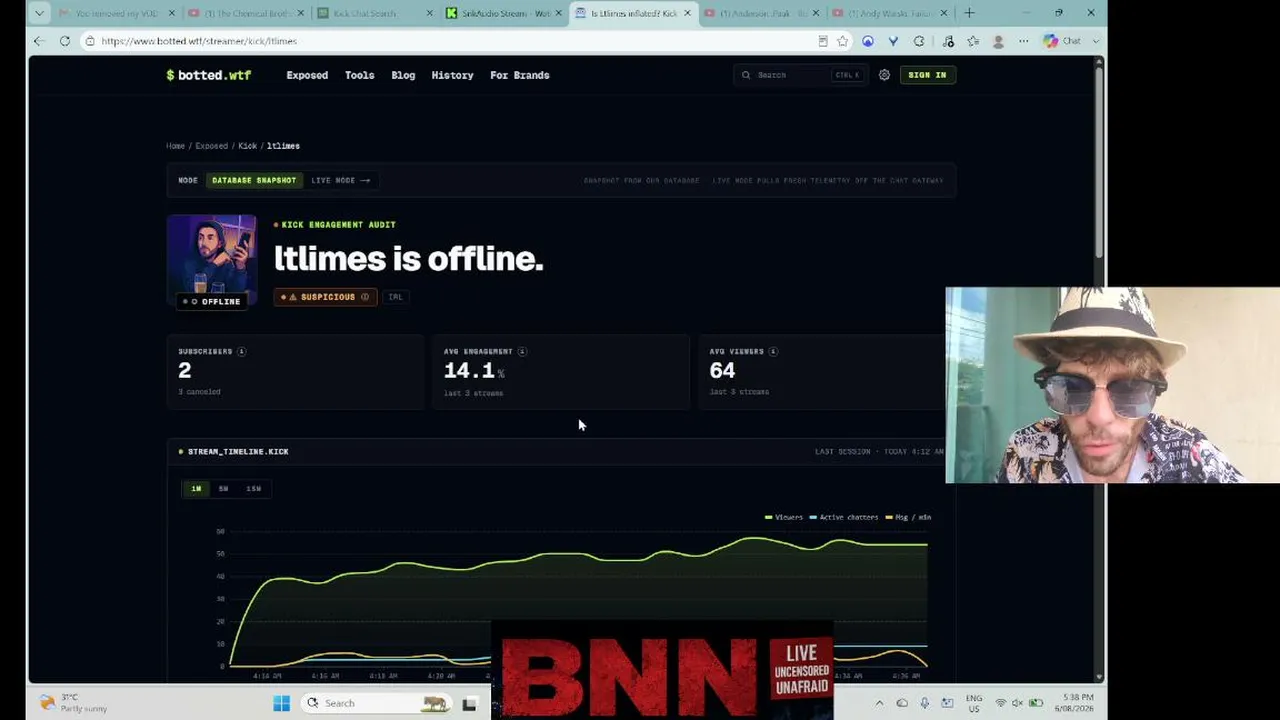Show info for Subscribers stat
The width and height of the screenshot is (1280, 720).
241,352
